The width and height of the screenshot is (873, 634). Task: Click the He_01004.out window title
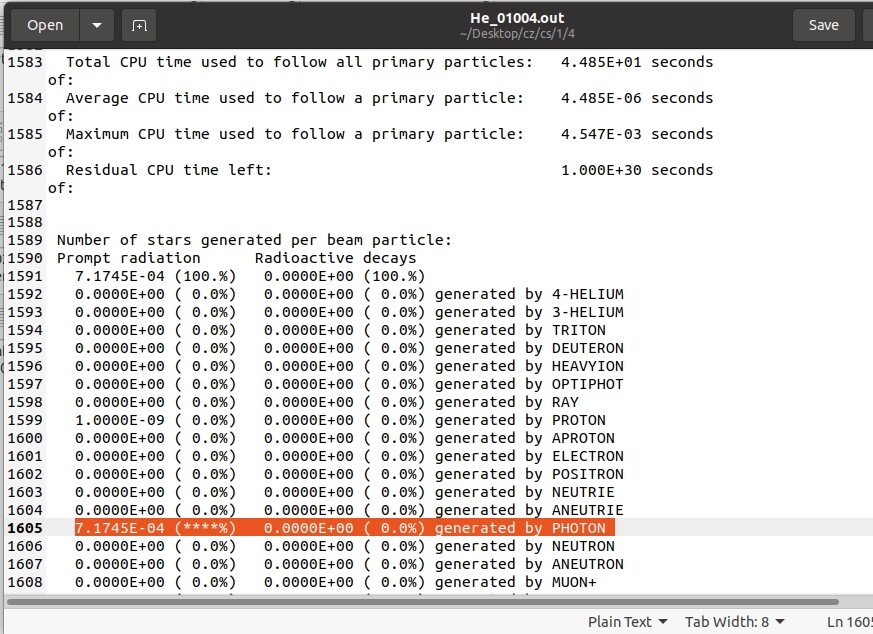tap(517, 18)
